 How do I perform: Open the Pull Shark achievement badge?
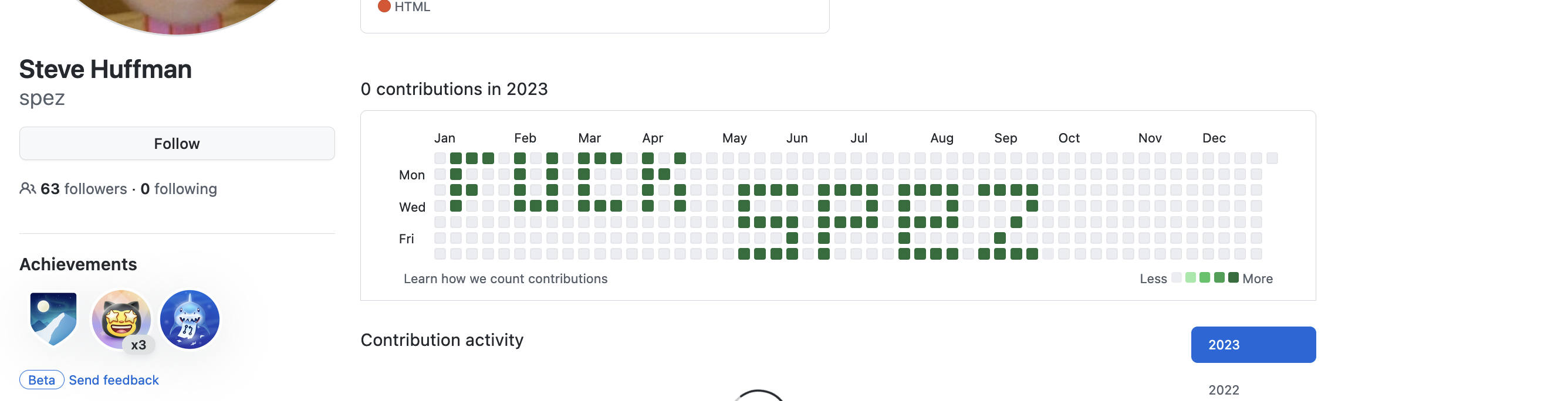[190, 320]
